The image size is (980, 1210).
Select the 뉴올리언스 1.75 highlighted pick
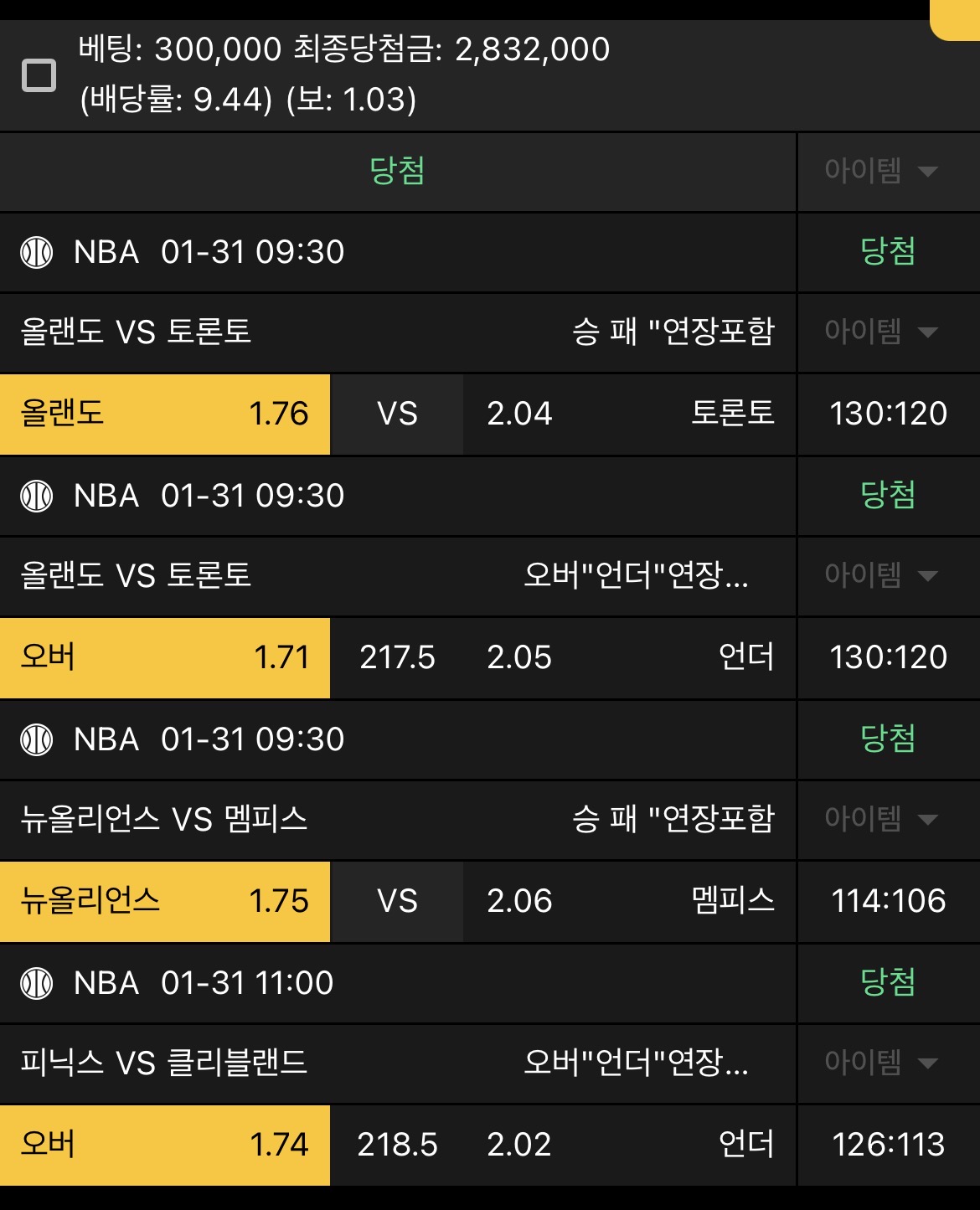pos(165,903)
